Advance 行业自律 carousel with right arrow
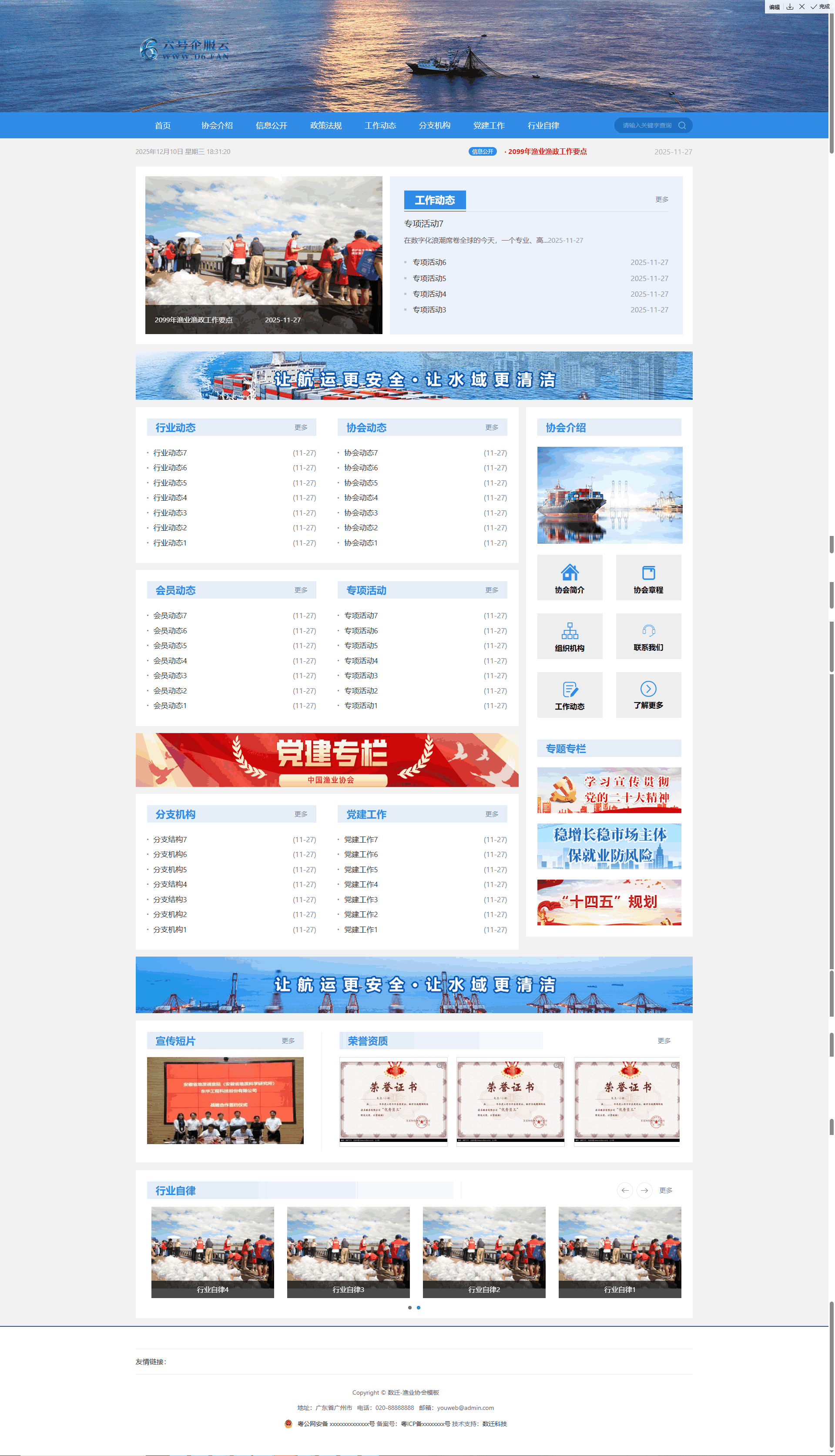Viewport: 835px width, 1456px height. [644, 1191]
